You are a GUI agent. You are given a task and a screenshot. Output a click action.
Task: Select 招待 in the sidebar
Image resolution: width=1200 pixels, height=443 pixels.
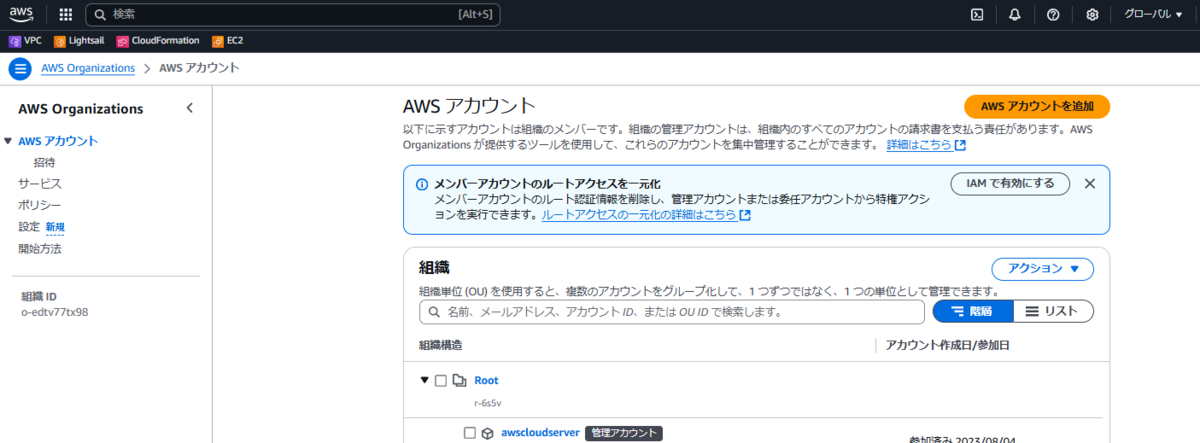[x=44, y=162]
